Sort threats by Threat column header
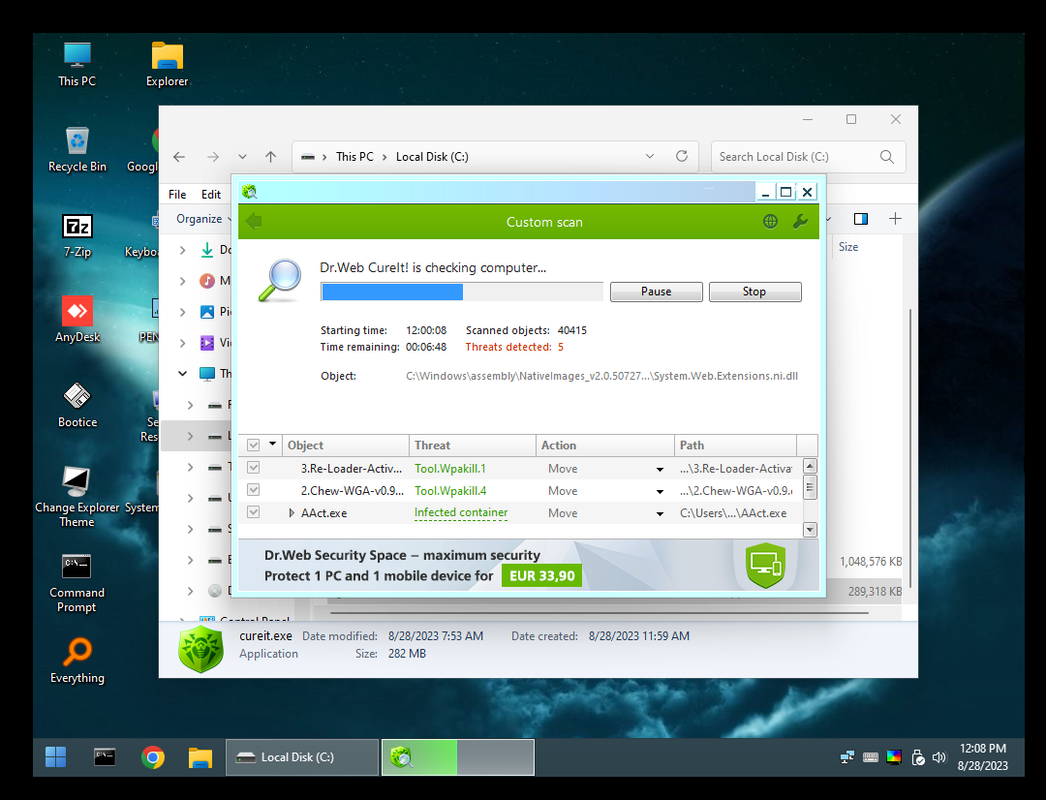The width and height of the screenshot is (1046, 800). [x=472, y=445]
